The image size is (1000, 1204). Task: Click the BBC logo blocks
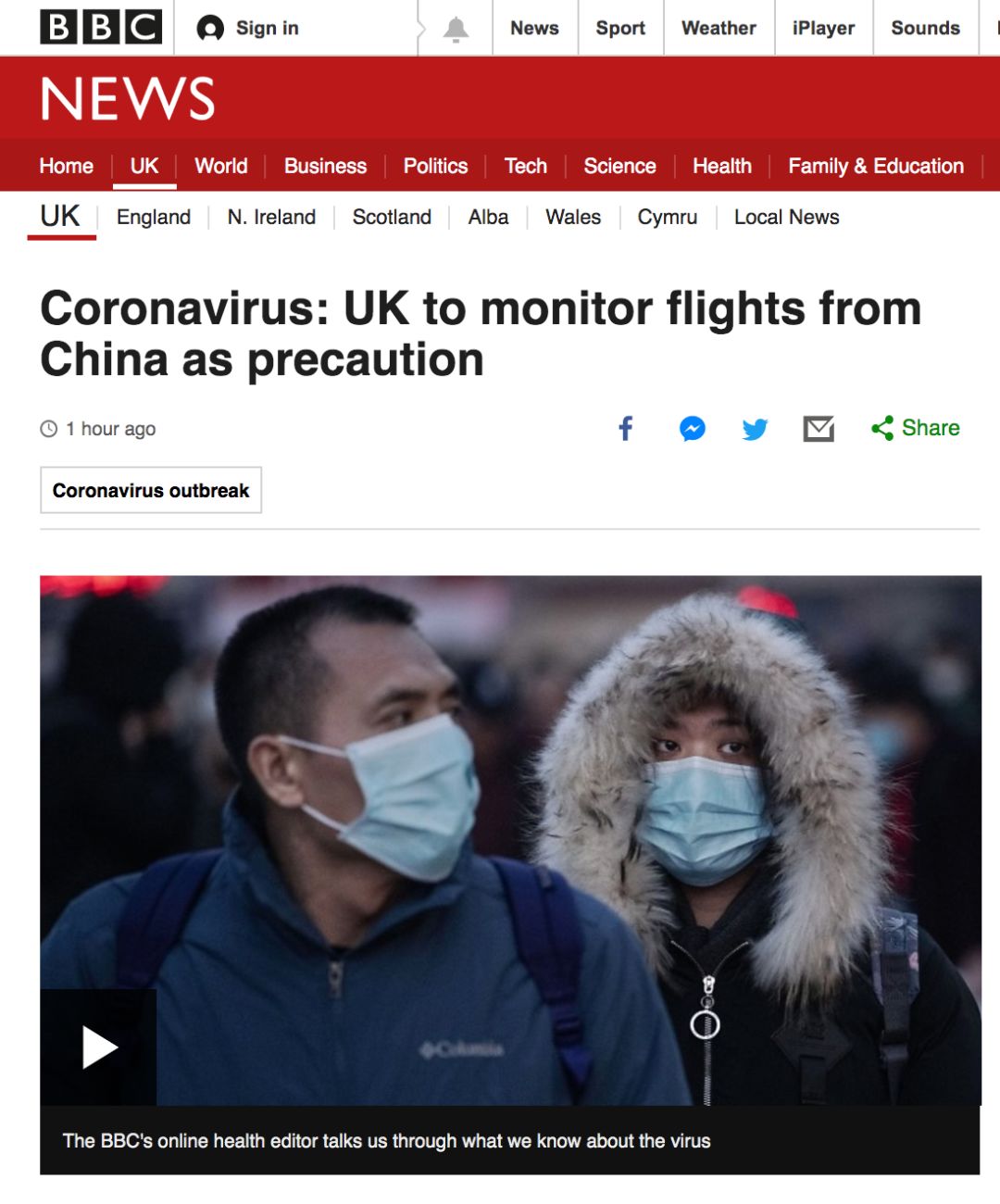click(101, 27)
